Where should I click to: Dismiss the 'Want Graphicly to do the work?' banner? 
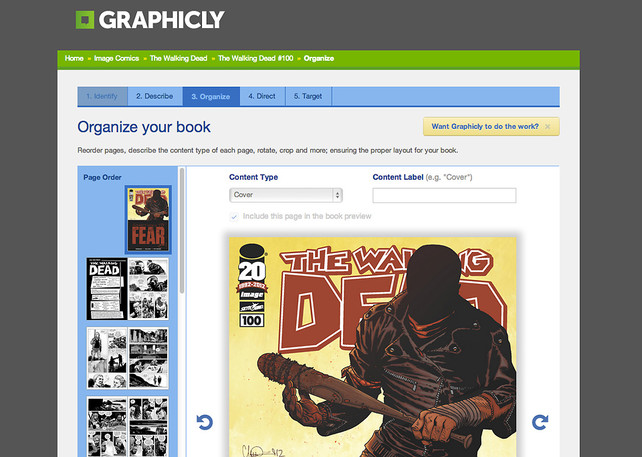tap(547, 127)
